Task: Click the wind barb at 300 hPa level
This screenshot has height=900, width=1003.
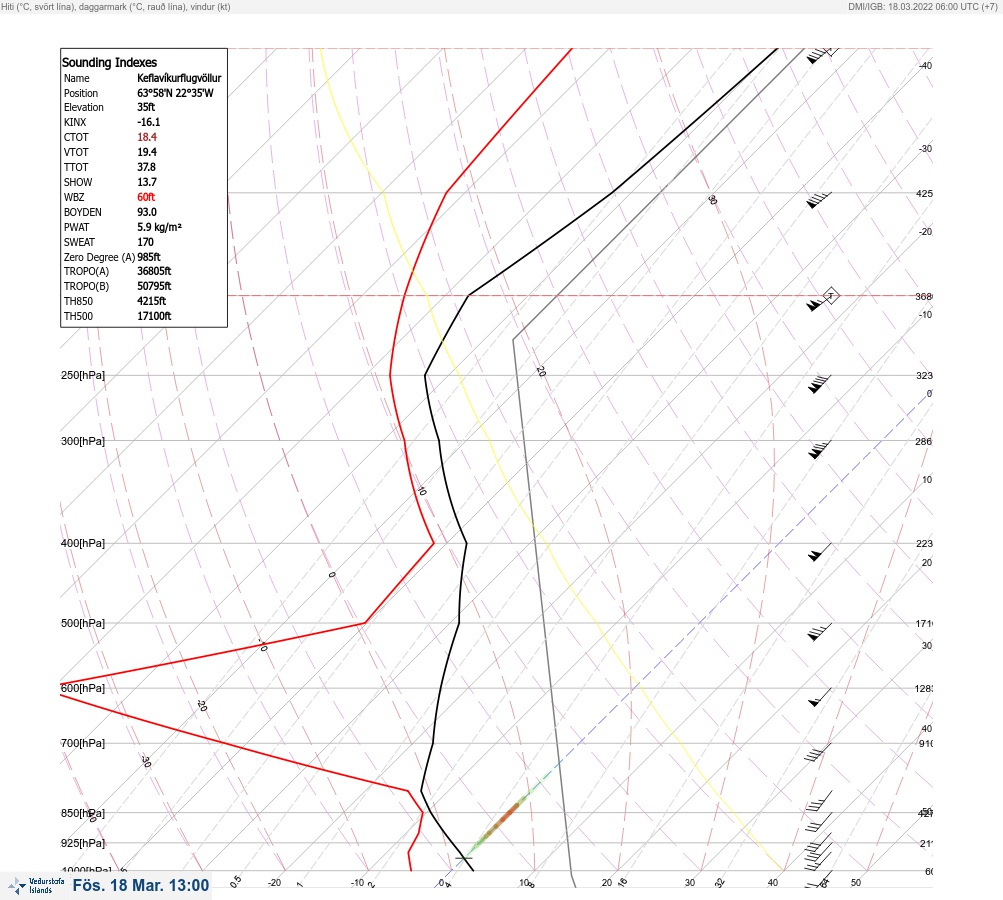Action: (819, 450)
